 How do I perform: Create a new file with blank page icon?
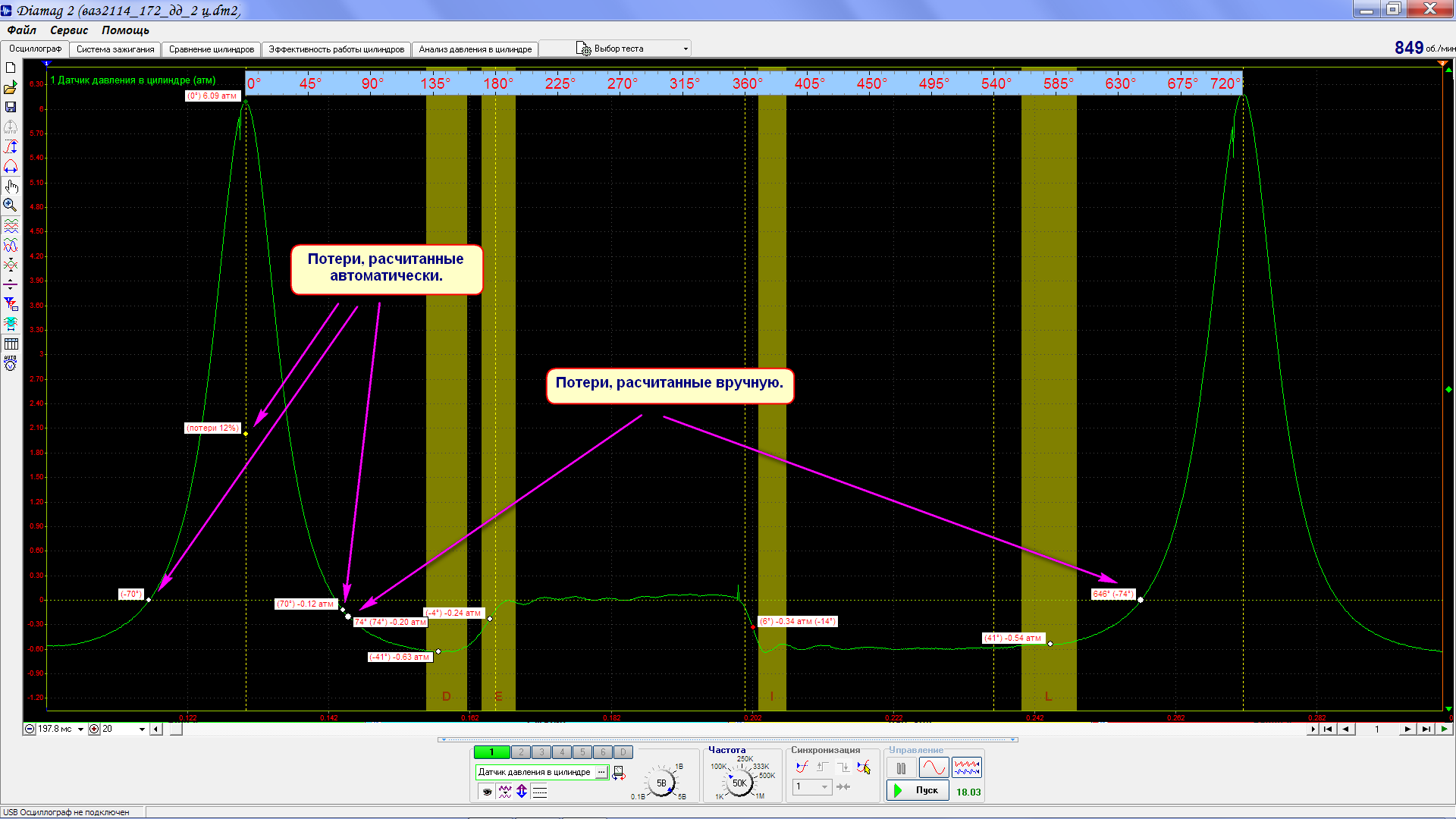pos(11,67)
